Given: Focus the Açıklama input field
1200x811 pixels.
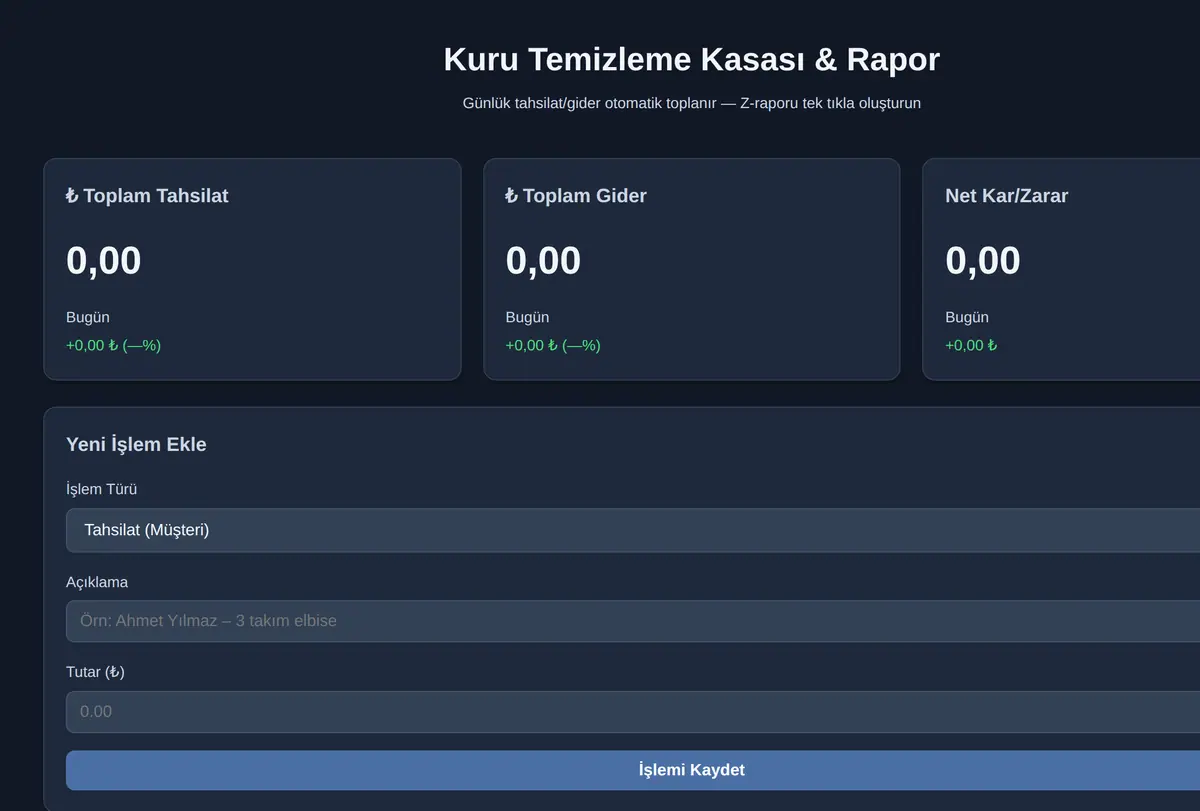Looking at the screenshot, I should point(633,621).
